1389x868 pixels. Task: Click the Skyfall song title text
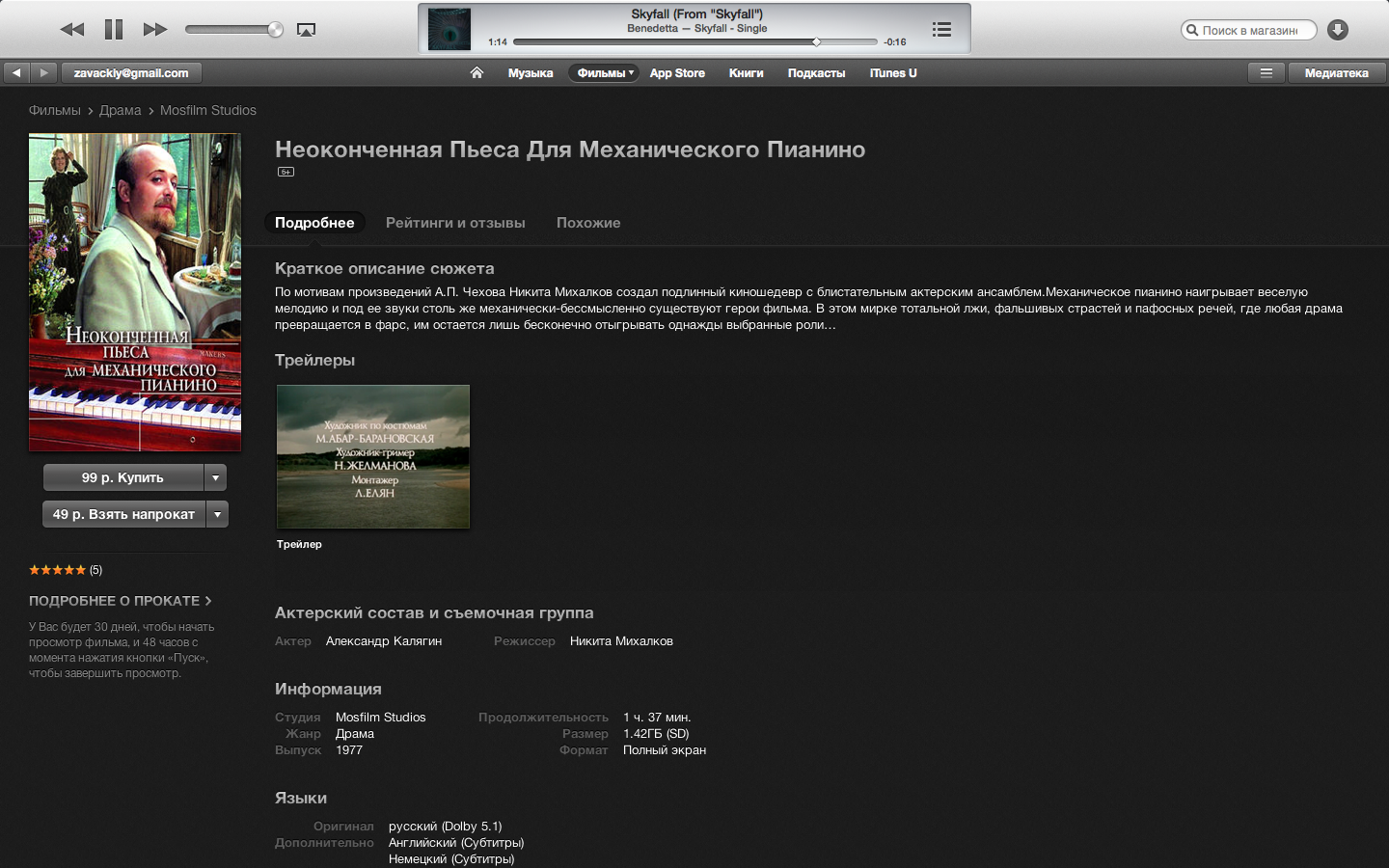click(696, 14)
